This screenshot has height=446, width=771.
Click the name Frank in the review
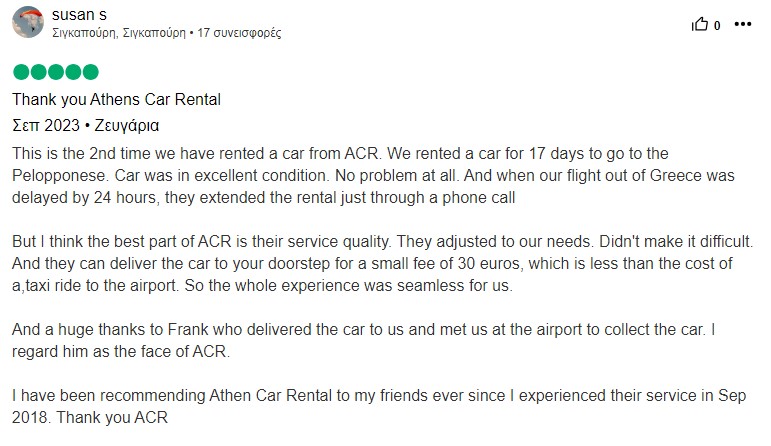pyautogui.click(x=188, y=329)
